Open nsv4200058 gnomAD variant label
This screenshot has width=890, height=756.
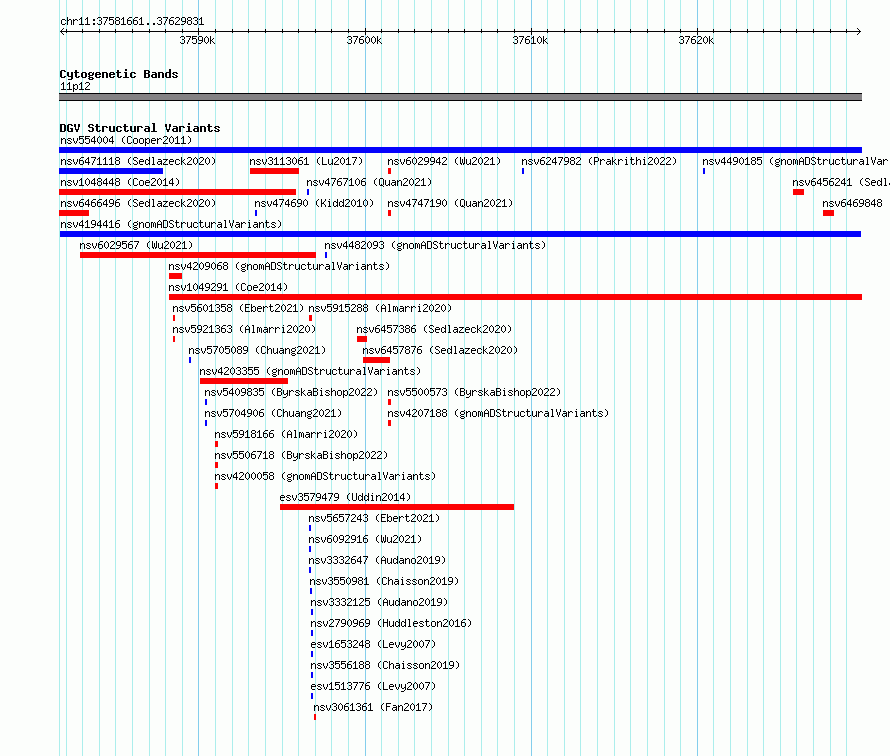click(325, 476)
